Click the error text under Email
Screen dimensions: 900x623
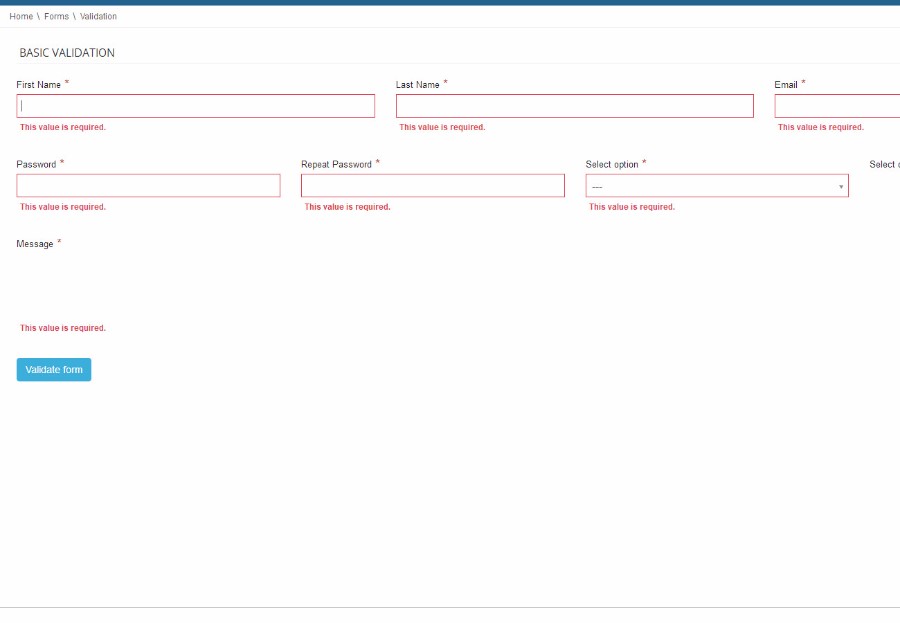[821, 127]
